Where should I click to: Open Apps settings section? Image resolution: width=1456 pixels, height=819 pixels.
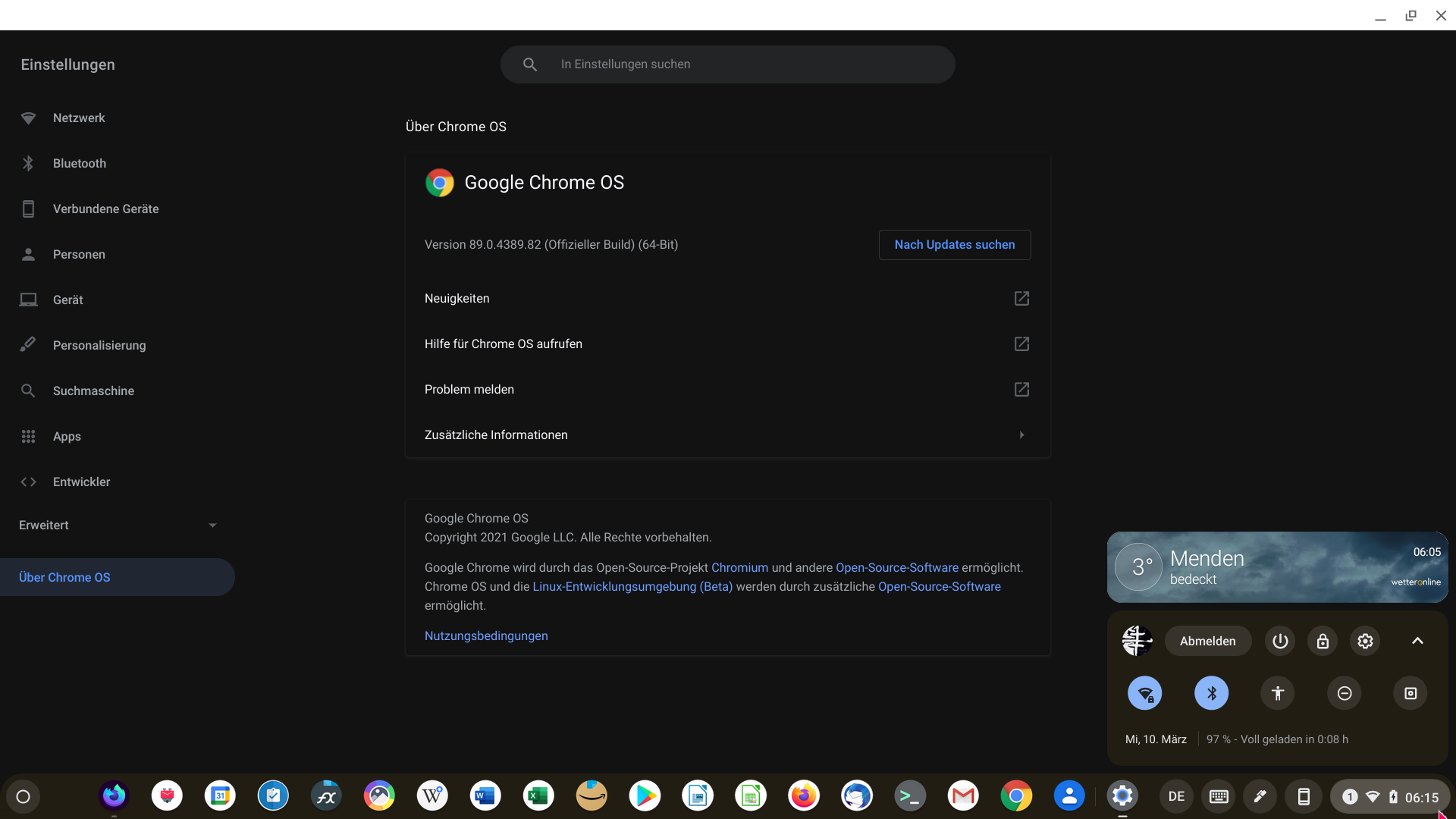(118, 437)
